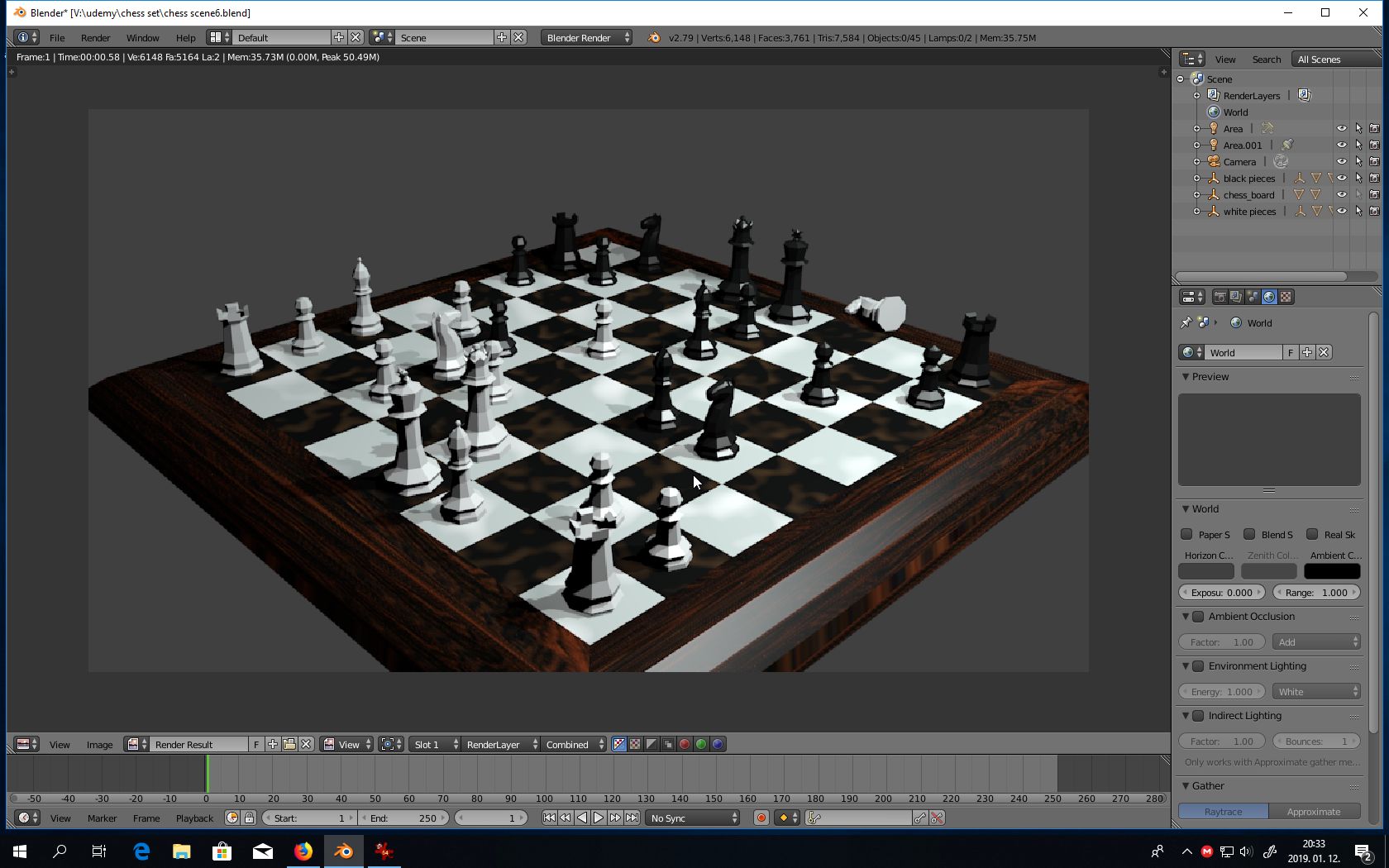The width and height of the screenshot is (1389, 868).
Task: Click the automatic keyframe record button
Action: click(x=761, y=818)
